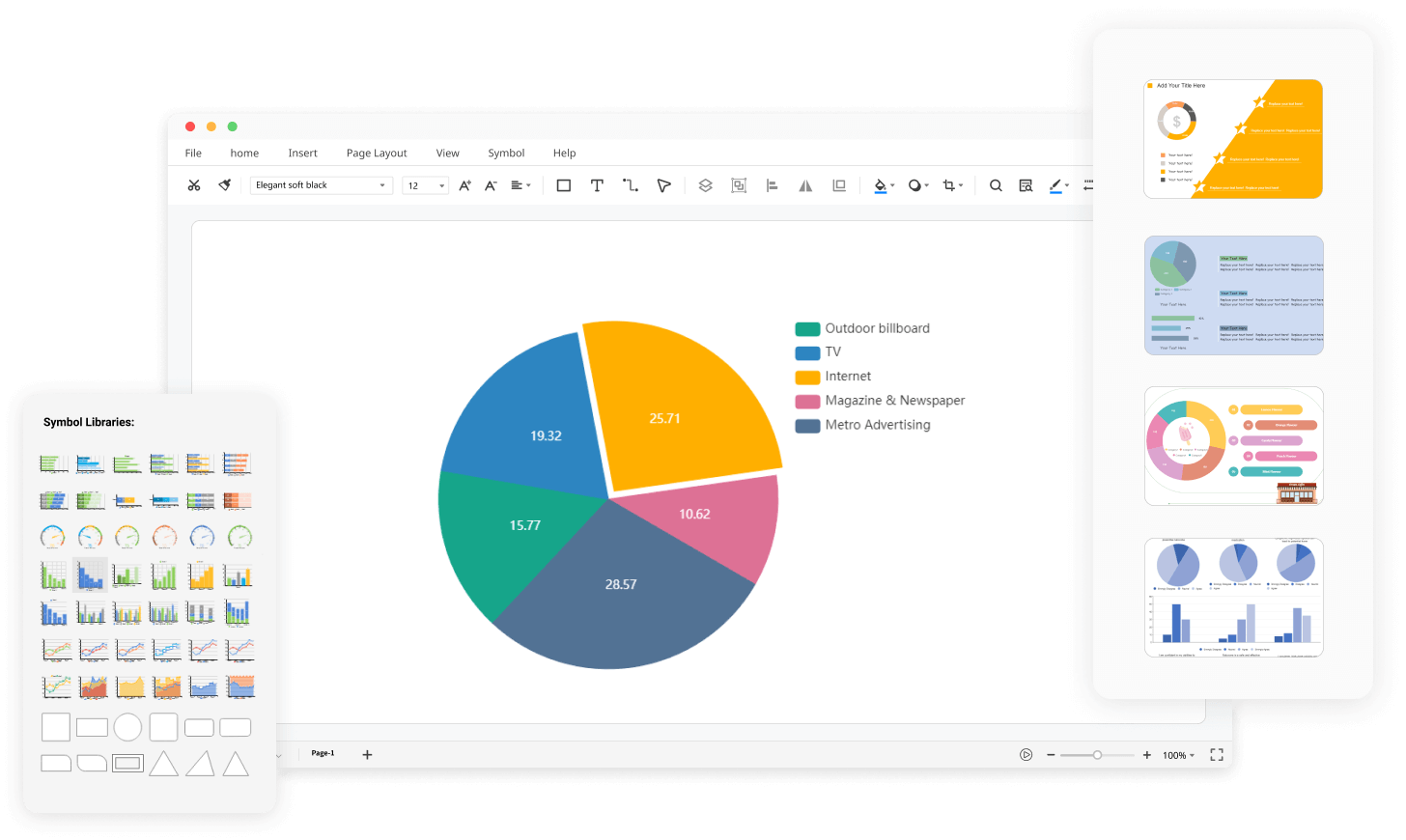Click the fullscreen icon in status bar

(x=1217, y=755)
